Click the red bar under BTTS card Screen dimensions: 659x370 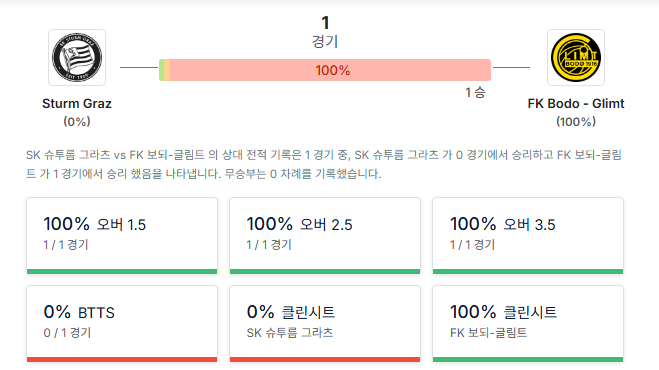tap(122, 359)
